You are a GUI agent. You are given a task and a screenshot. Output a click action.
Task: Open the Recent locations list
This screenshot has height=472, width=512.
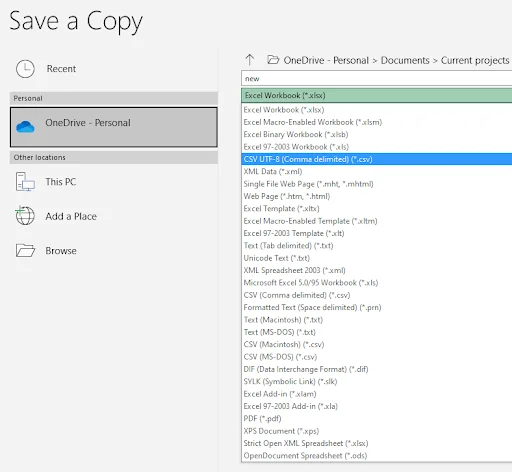tap(114, 69)
